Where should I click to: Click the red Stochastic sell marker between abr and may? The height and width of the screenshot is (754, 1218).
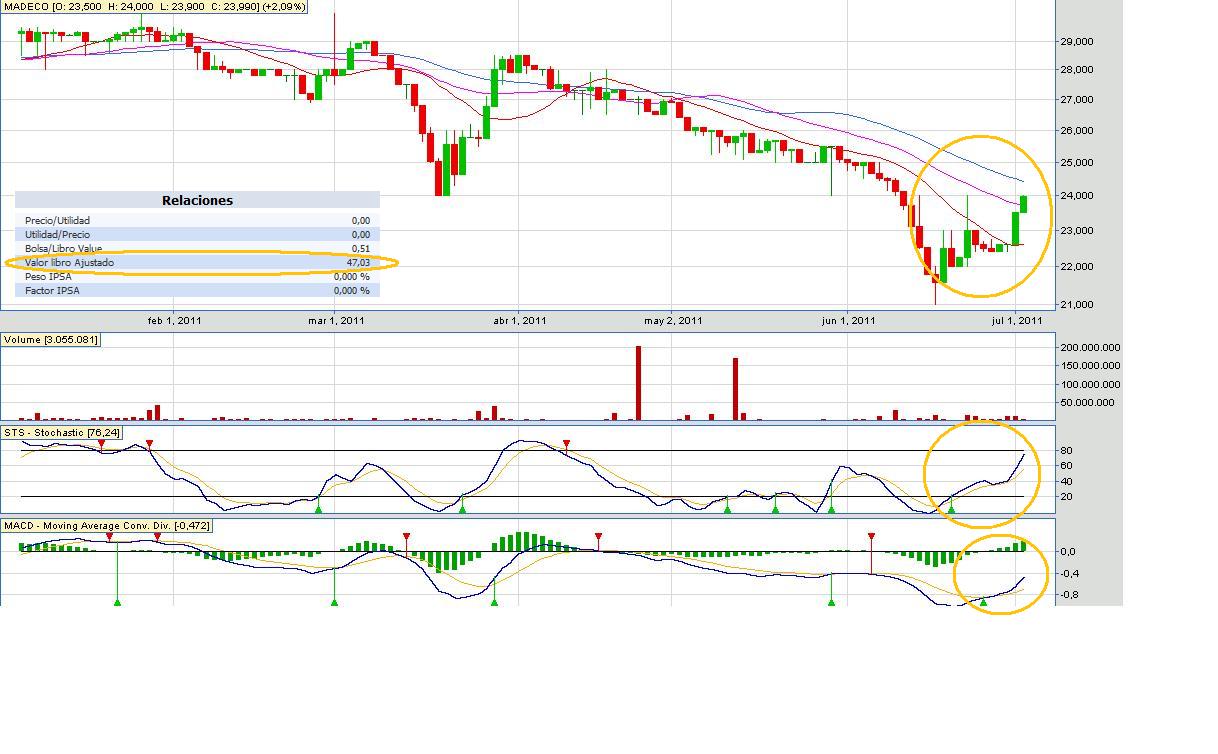567,443
